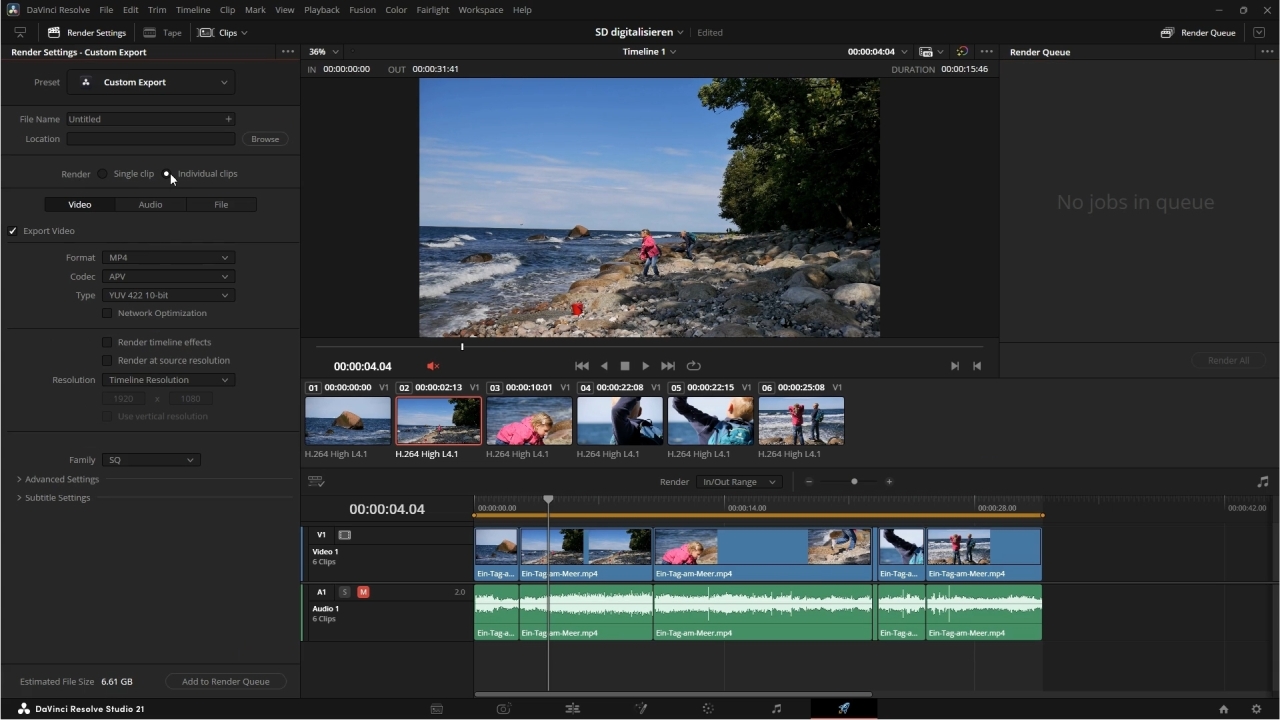Open the Timeline Resolution dropdown
This screenshot has width=1280, height=720.
[168, 380]
